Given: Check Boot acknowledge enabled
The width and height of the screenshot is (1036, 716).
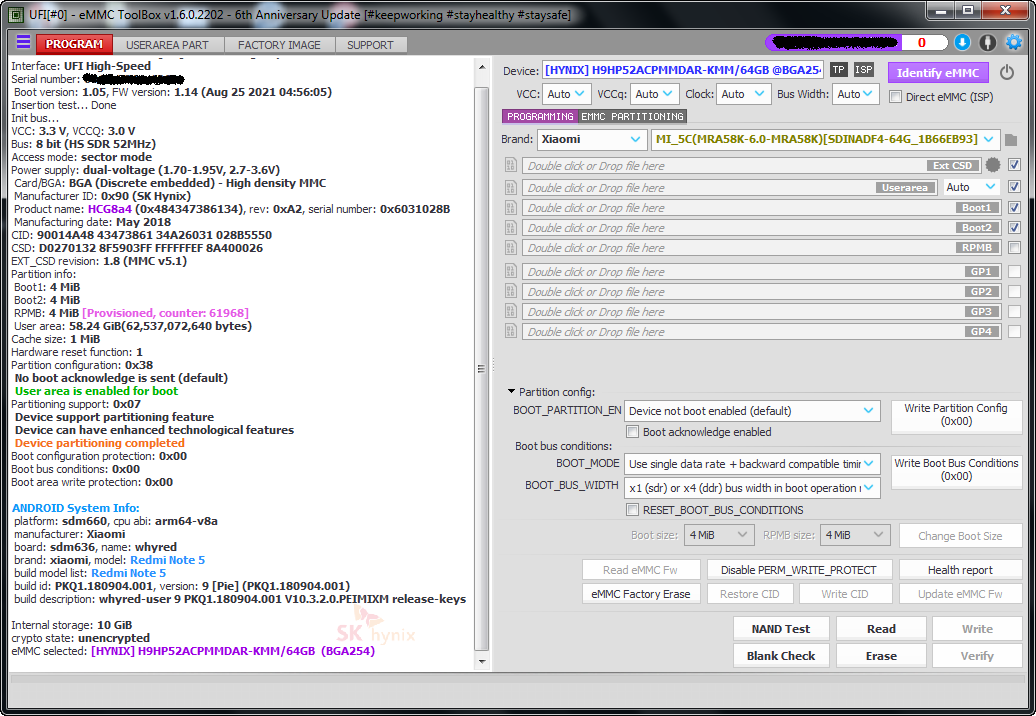Looking at the screenshot, I should point(632,432).
